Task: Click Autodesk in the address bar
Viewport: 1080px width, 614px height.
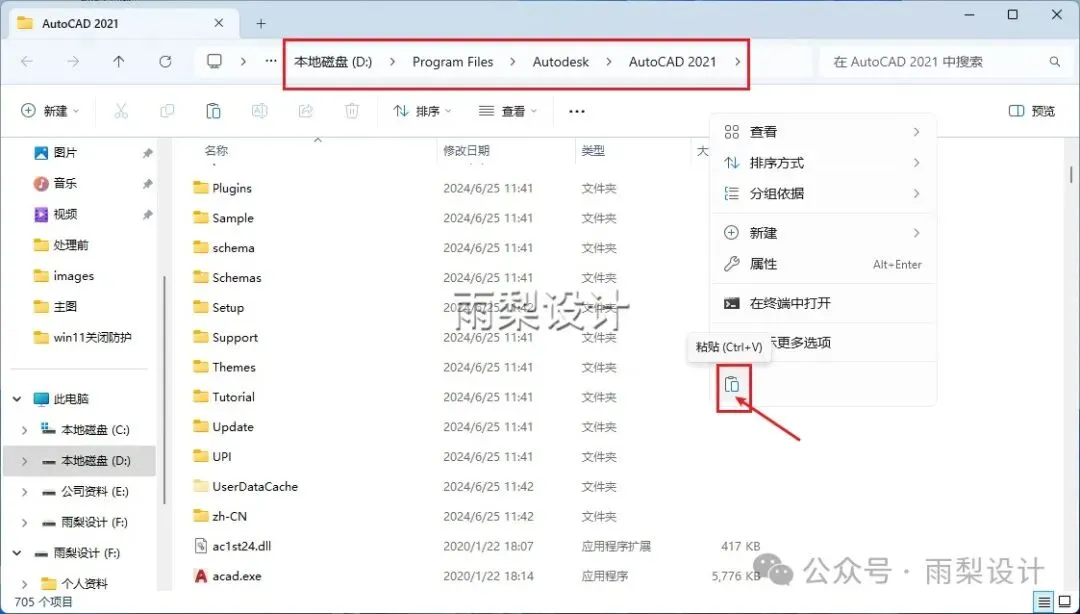Action: click(x=561, y=62)
